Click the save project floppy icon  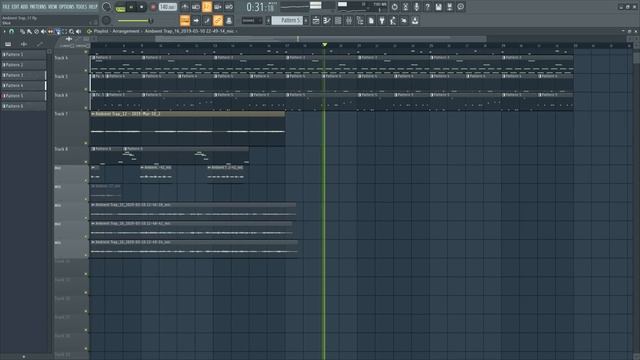click(438, 7)
